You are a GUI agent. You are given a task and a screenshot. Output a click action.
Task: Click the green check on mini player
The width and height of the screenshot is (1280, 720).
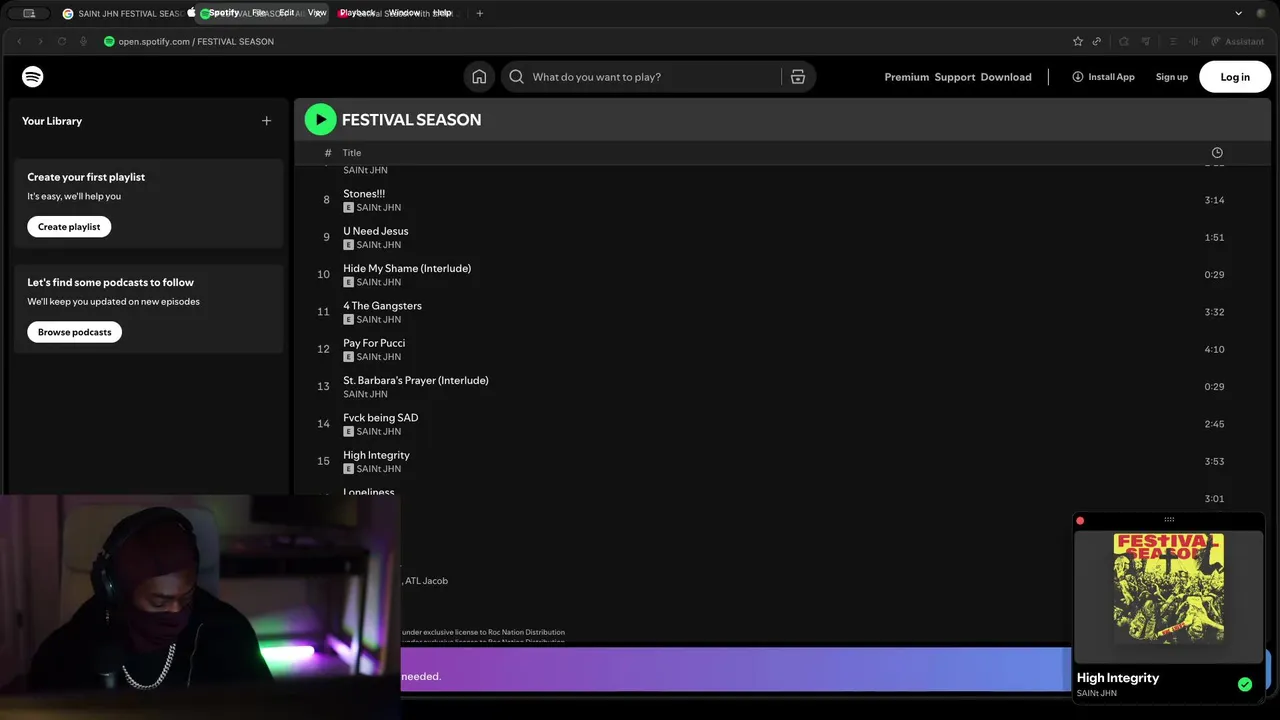[x=1245, y=685]
